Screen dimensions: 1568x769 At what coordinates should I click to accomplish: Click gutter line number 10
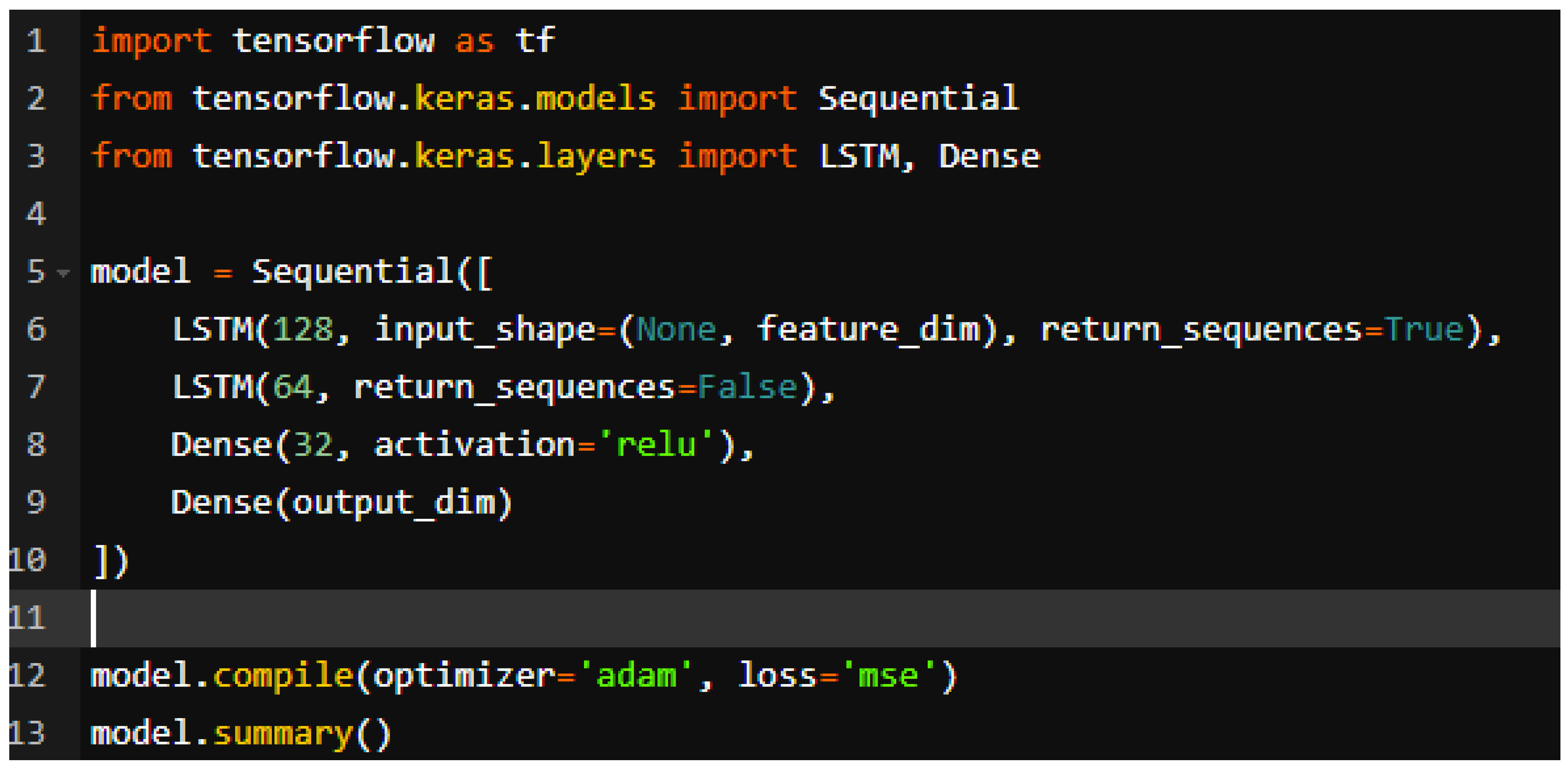point(28,560)
